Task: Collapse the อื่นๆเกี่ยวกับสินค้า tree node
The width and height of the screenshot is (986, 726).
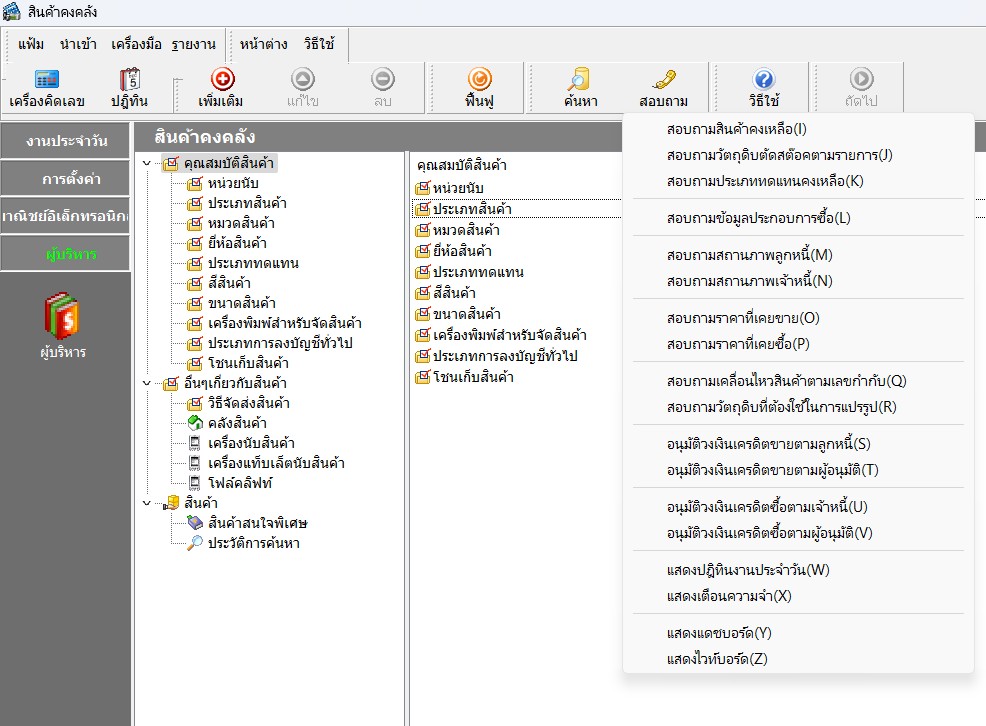Action: (147, 383)
